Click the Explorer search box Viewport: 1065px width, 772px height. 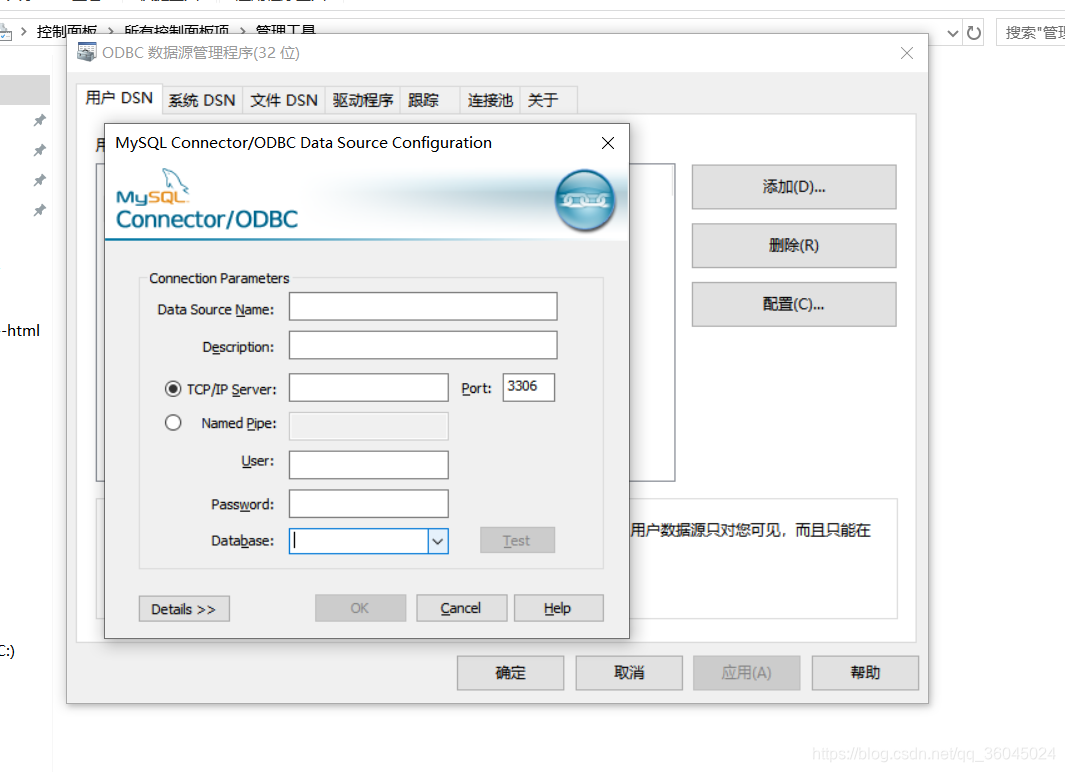[1031, 33]
